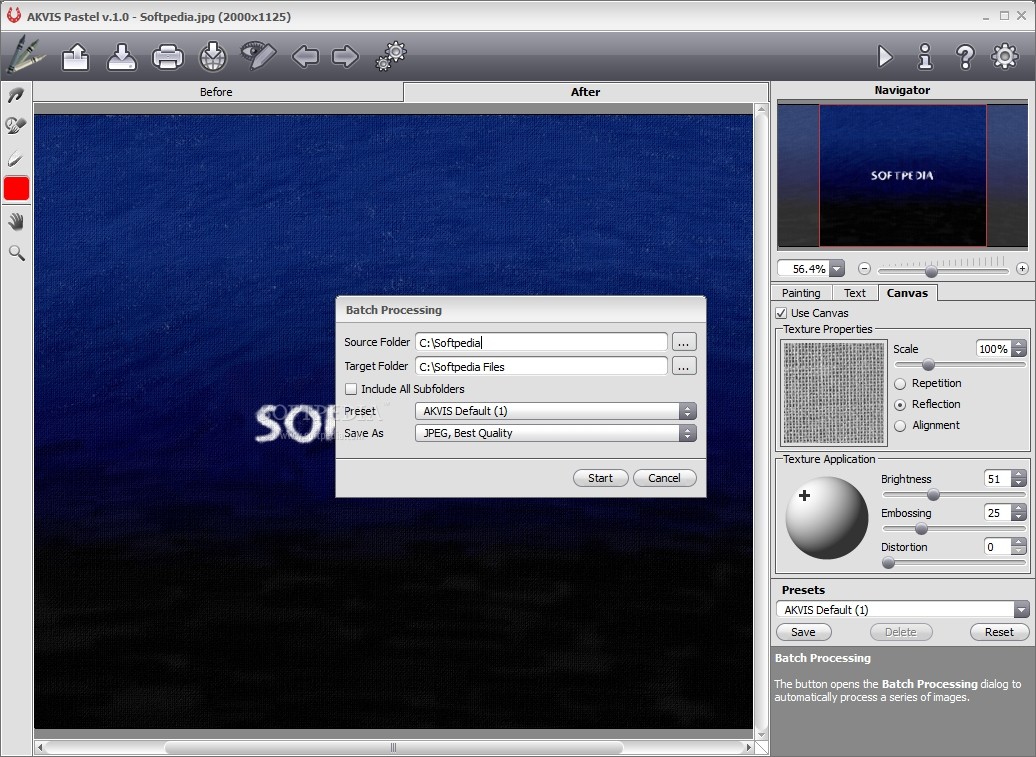1036x757 pixels.
Task: Click the Navigator preview thumbnail
Action: [903, 175]
